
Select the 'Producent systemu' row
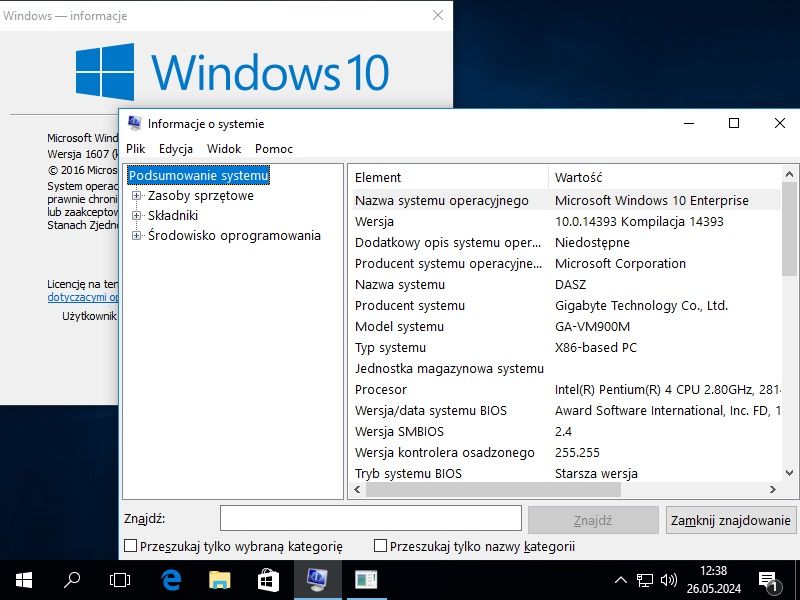click(x=566, y=305)
